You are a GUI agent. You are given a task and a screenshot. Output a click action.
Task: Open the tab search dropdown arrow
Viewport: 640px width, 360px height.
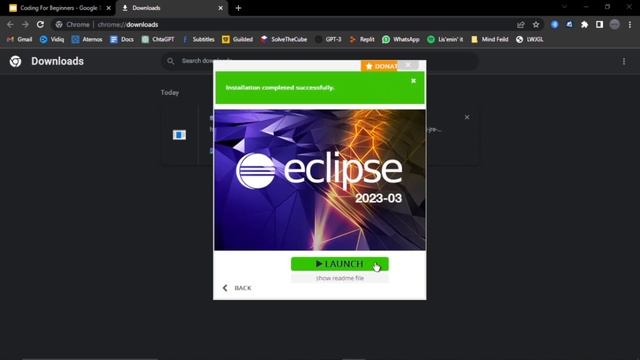(x=564, y=7)
